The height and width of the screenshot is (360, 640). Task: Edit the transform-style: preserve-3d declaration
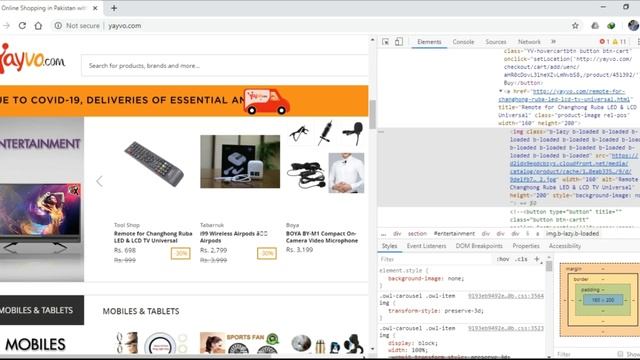436,311
